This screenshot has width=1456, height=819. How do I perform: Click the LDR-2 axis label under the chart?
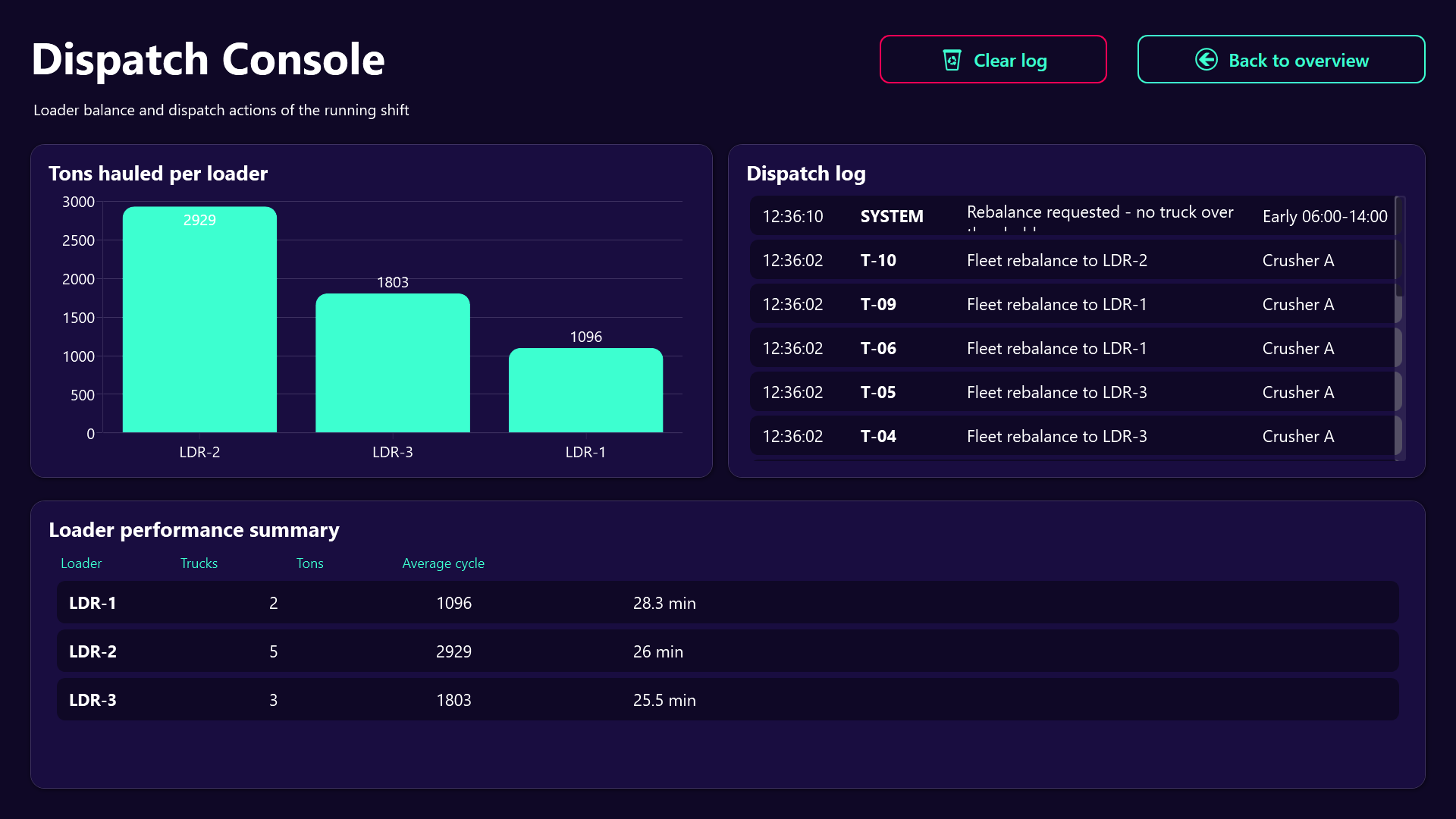tap(199, 452)
